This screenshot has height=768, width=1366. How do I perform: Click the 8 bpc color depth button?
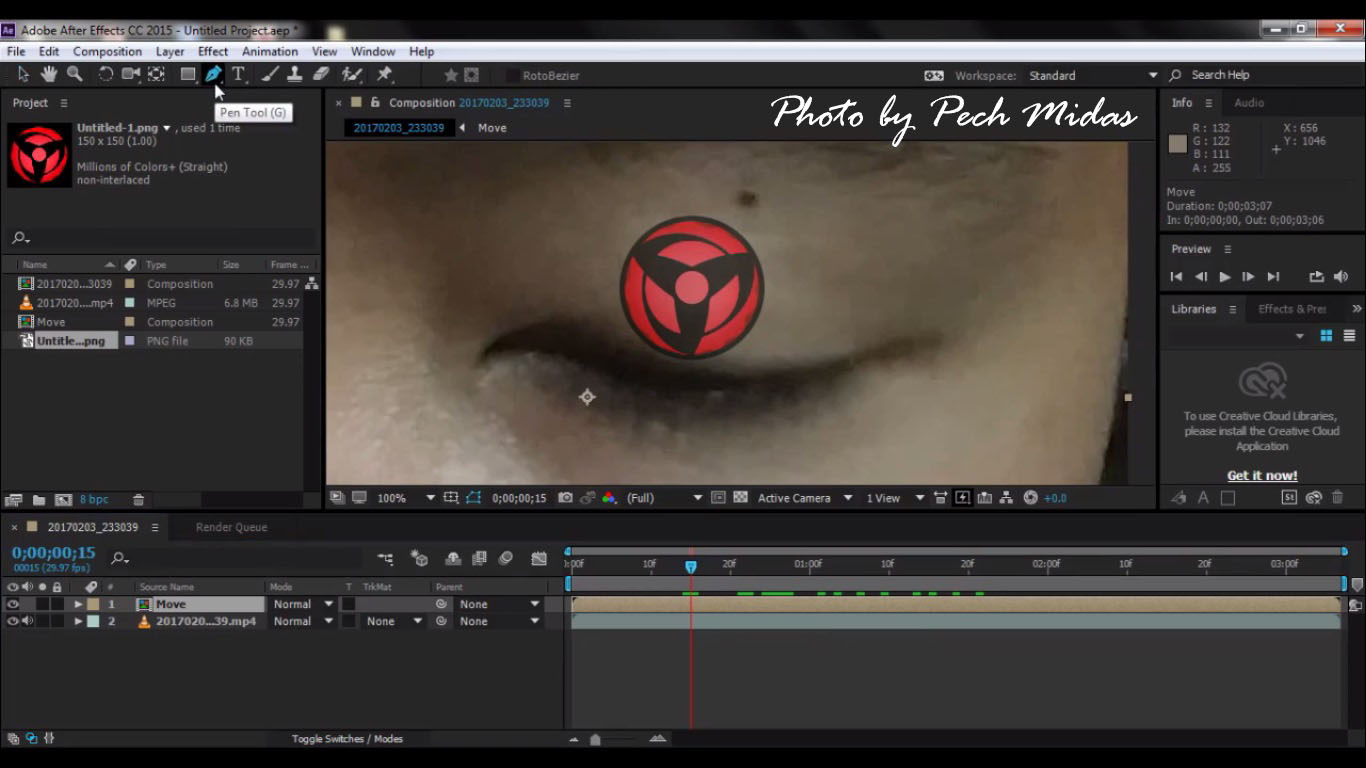click(94, 500)
